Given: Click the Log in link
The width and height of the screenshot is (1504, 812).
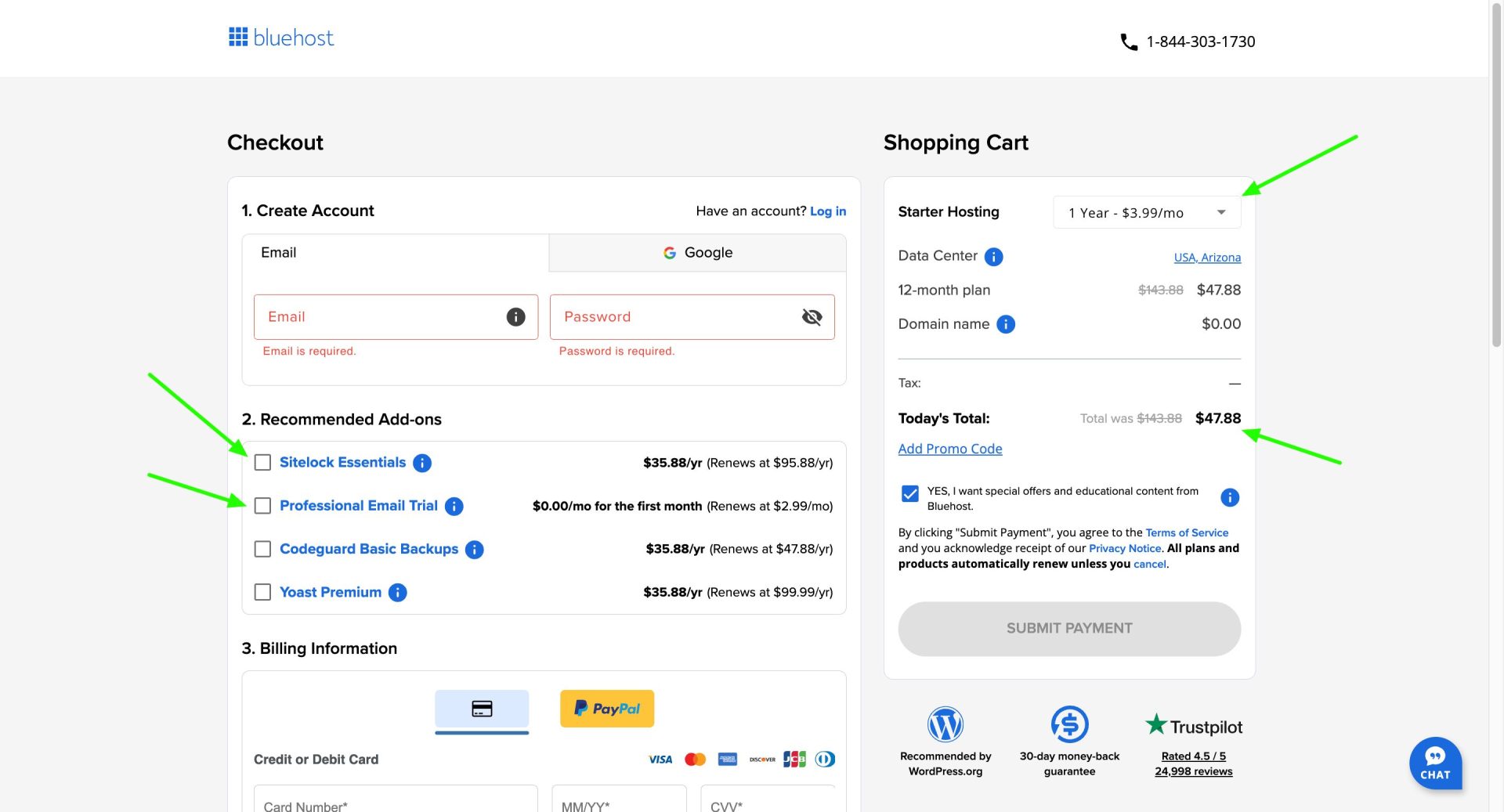Looking at the screenshot, I should point(828,211).
